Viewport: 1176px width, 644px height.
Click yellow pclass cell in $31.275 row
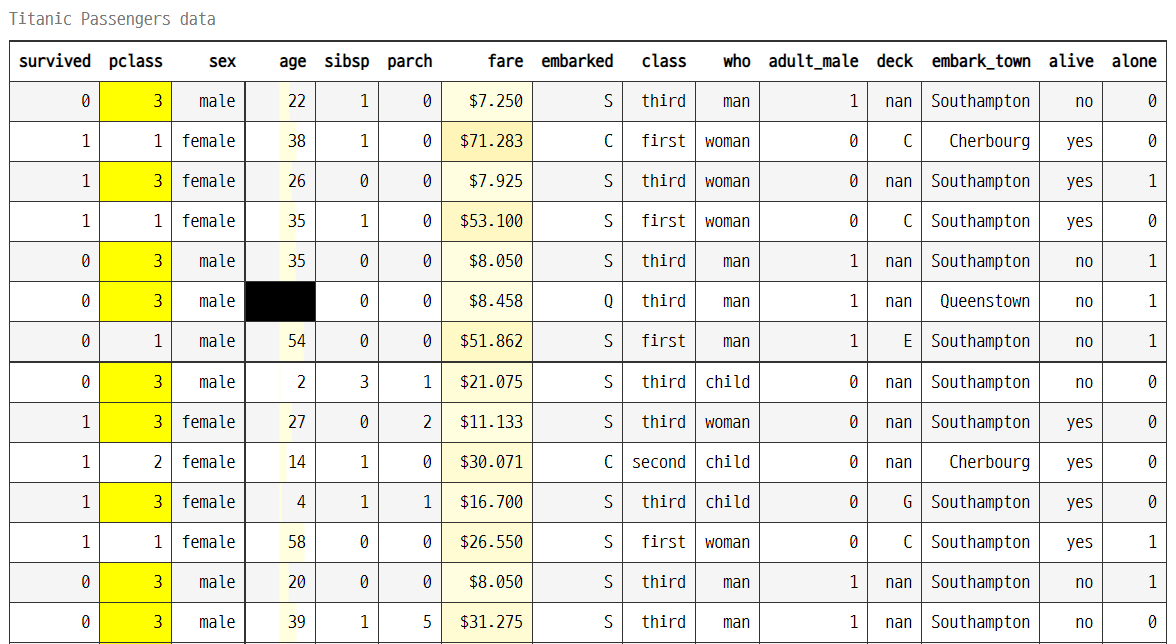[x=136, y=622]
